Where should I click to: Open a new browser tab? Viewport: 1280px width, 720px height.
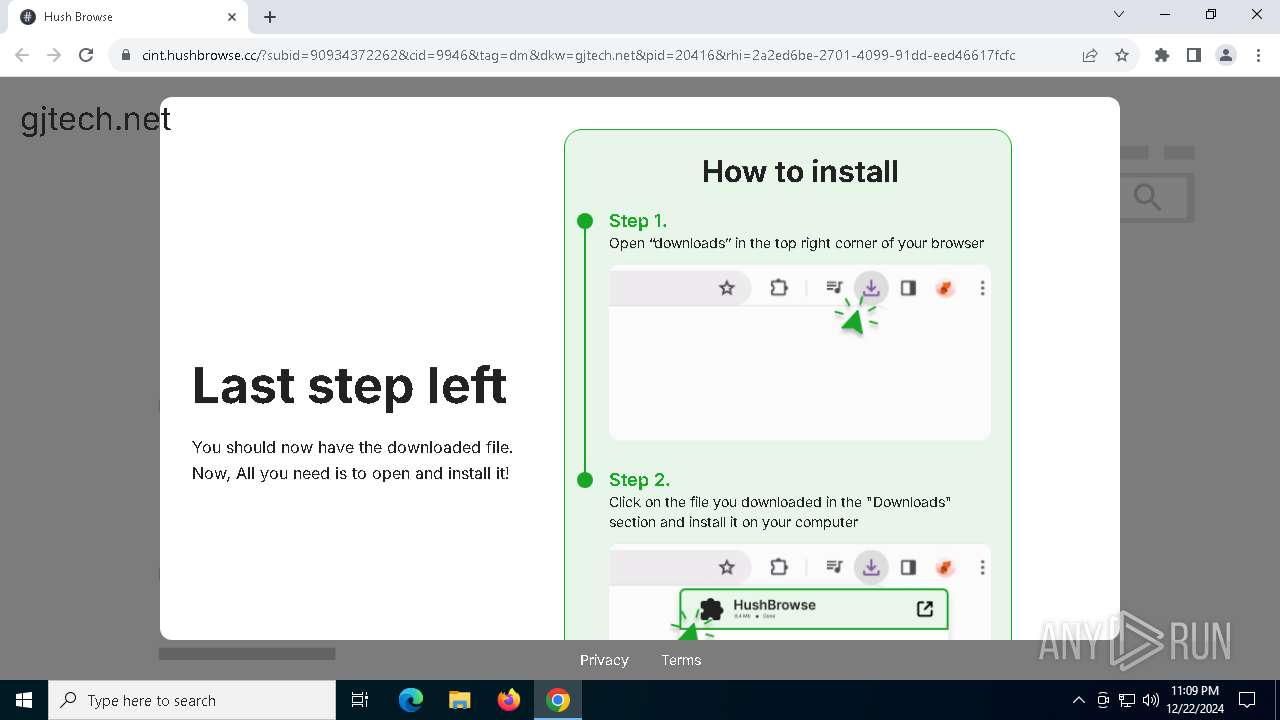click(270, 17)
